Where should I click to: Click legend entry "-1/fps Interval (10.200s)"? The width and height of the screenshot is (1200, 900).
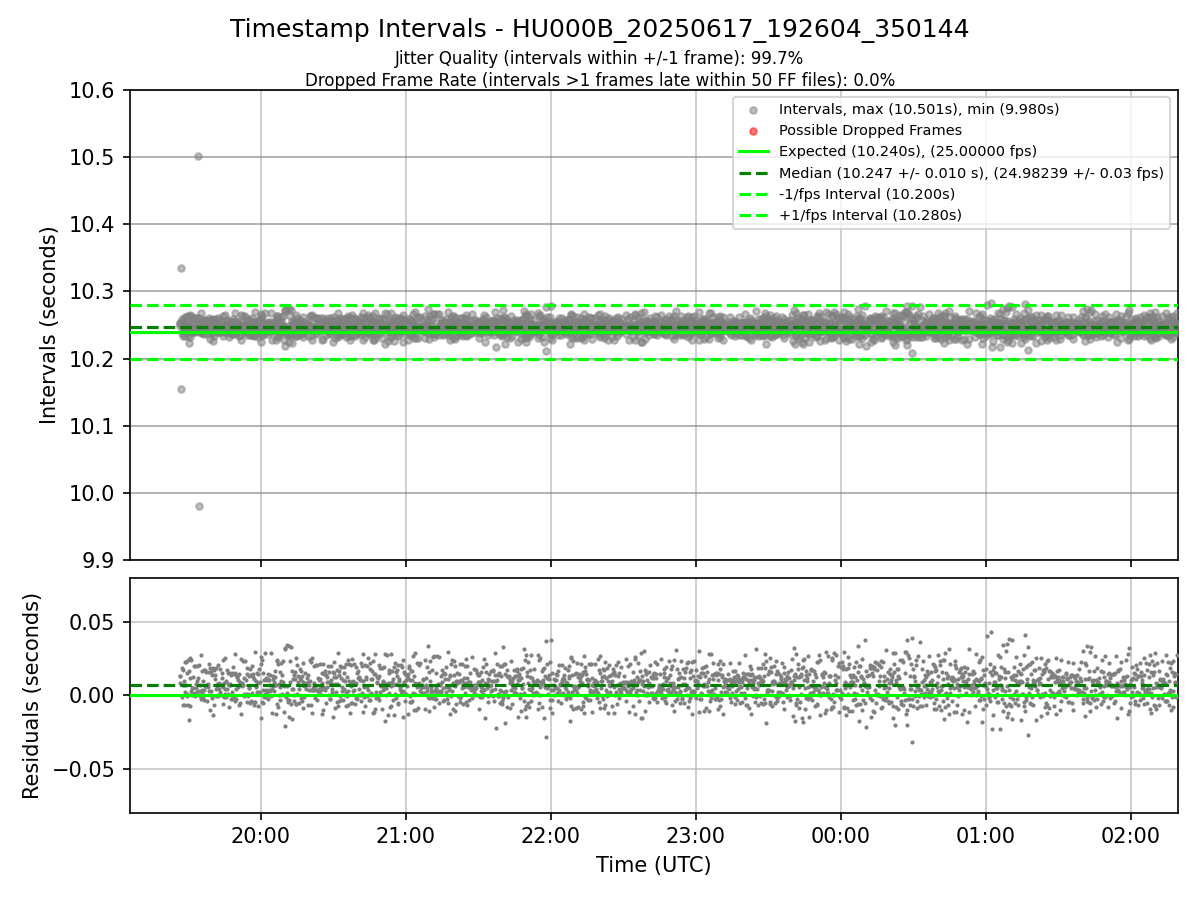point(867,194)
